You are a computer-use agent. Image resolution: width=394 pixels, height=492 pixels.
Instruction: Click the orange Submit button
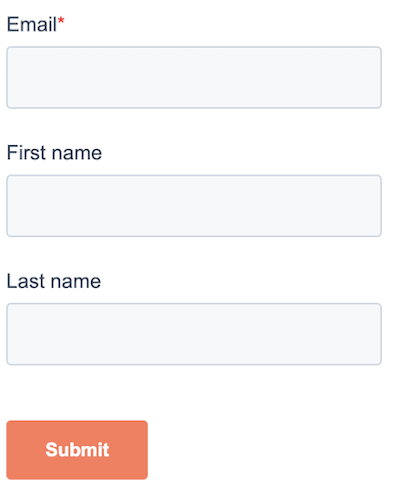point(77,450)
